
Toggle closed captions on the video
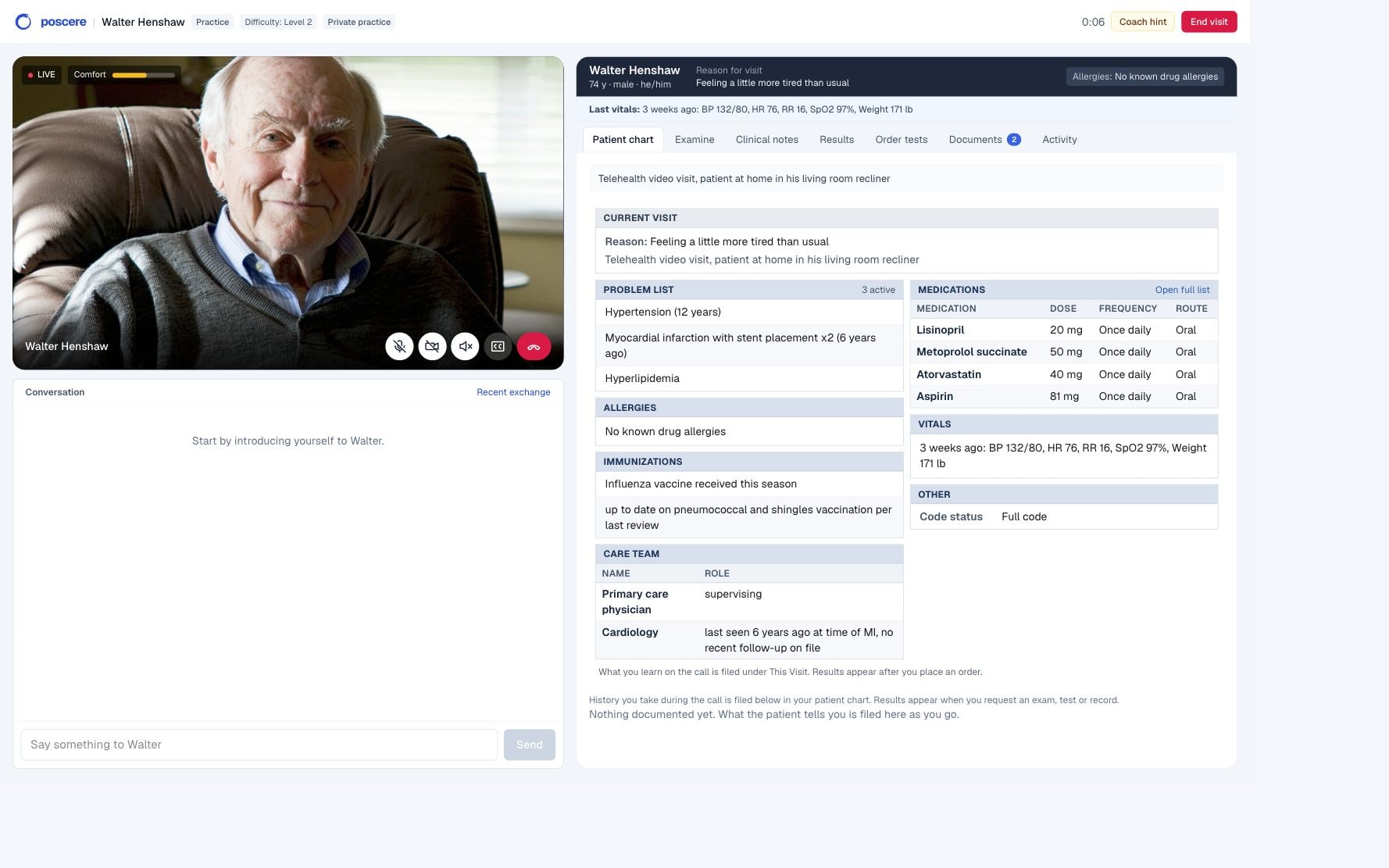coord(498,346)
